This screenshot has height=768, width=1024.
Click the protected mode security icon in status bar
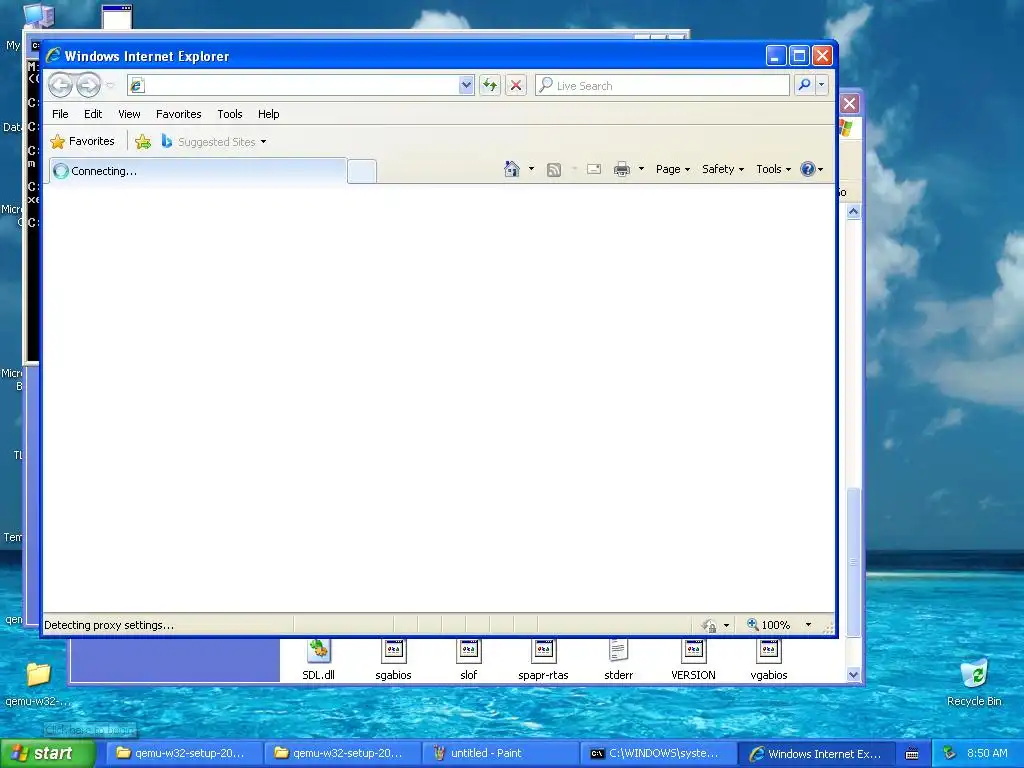tap(709, 625)
